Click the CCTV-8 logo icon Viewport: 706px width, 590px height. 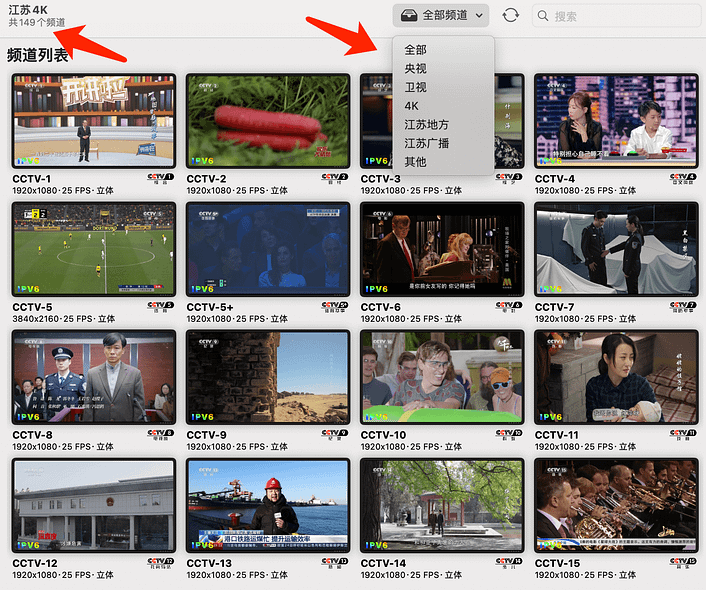161,435
